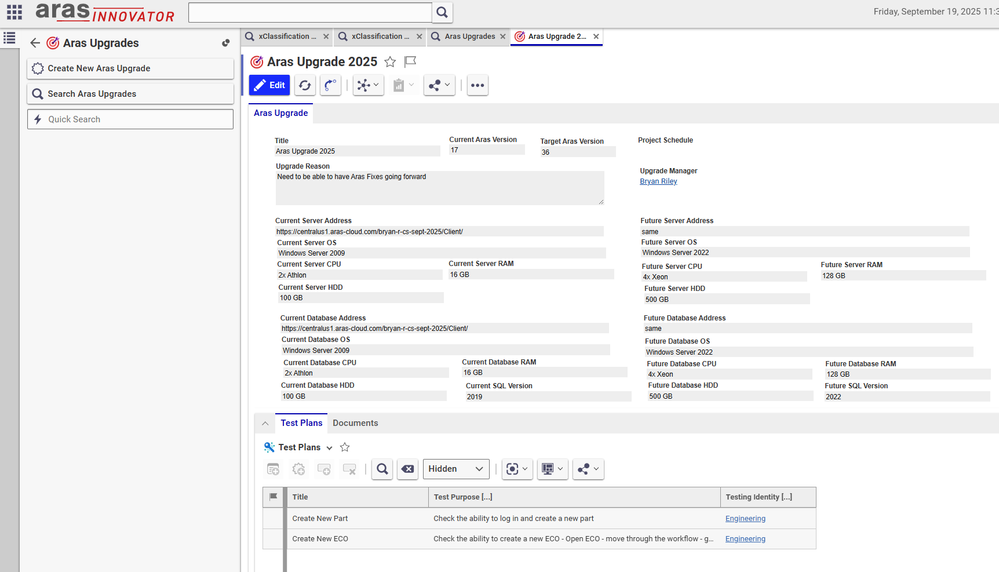Screen dimensions: 999x572
Task: Favorite Aras Upgrade 2025 with the star
Action: (390, 62)
